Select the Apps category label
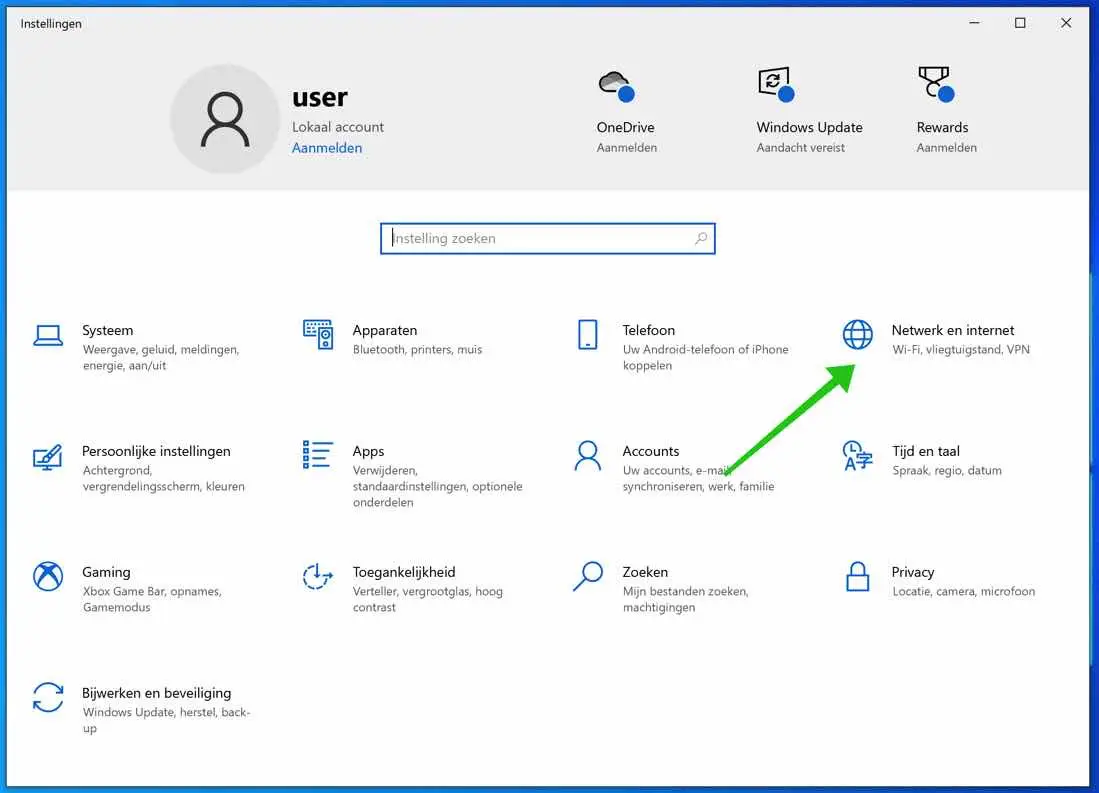1099x793 pixels. (x=368, y=452)
